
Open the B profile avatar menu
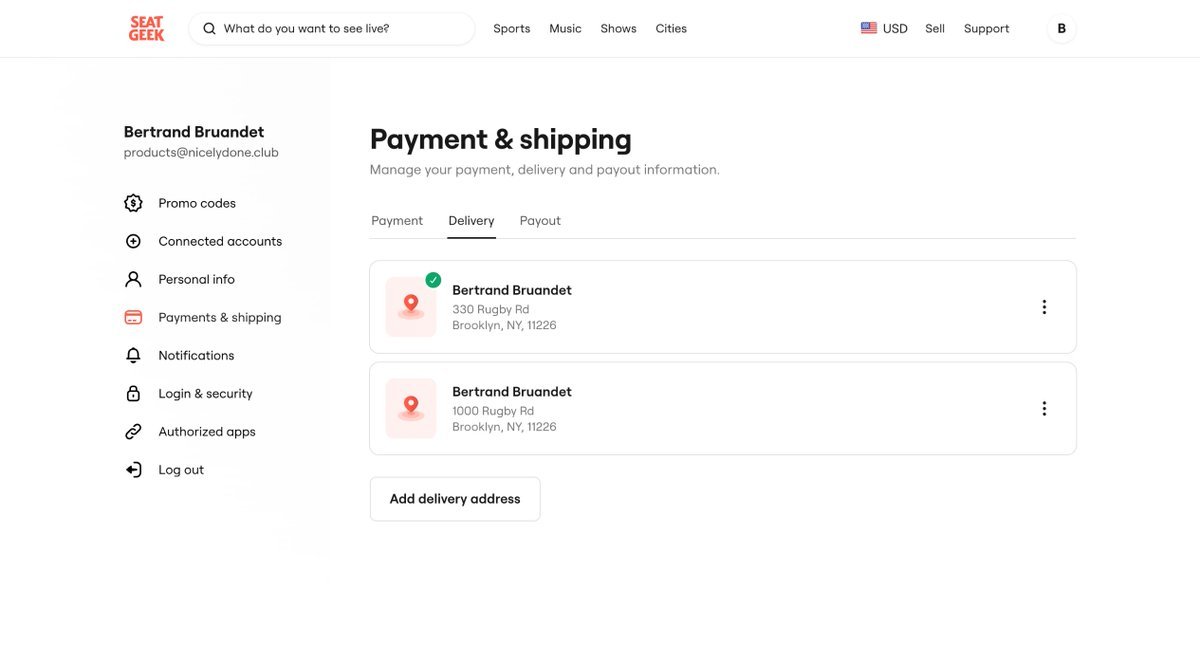click(x=1061, y=29)
